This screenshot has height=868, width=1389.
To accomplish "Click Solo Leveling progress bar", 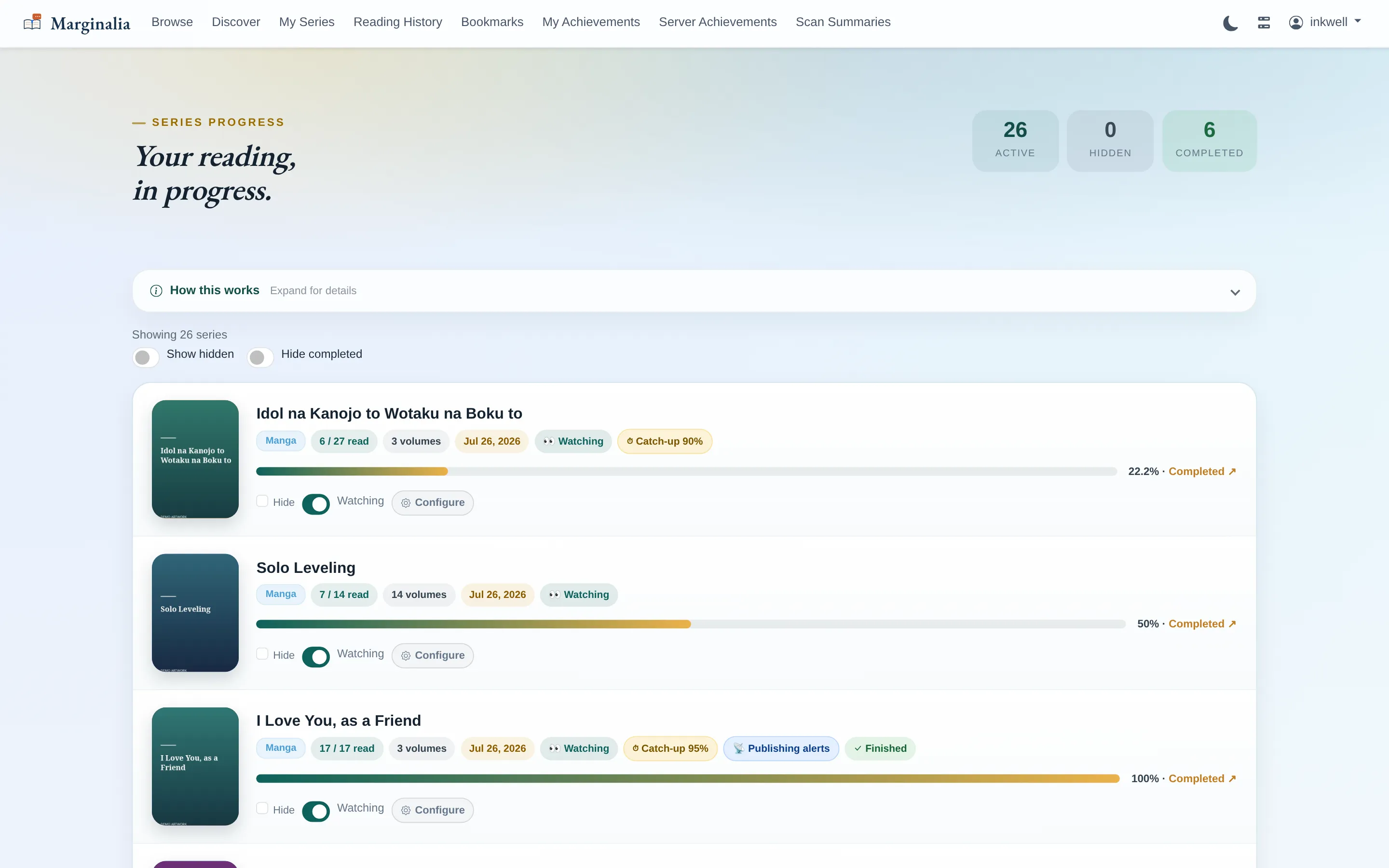I will pos(691,624).
